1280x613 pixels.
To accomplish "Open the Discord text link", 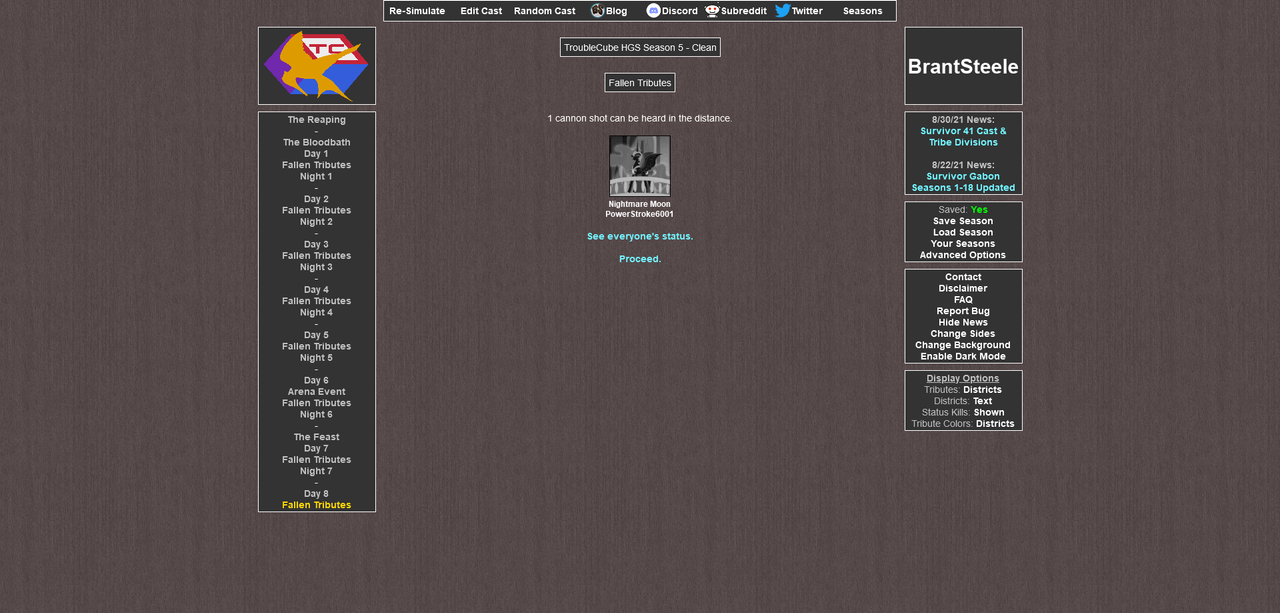I will point(680,11).
